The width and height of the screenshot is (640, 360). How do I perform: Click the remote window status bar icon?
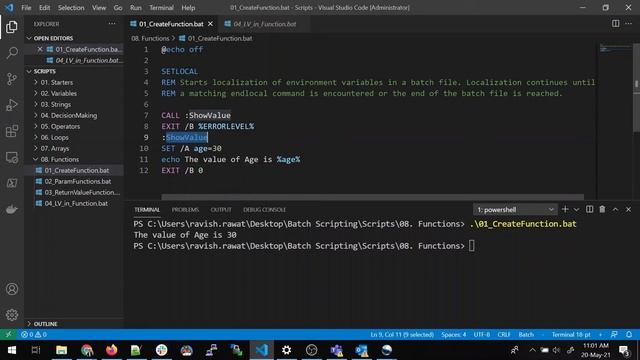pos(8,335)
